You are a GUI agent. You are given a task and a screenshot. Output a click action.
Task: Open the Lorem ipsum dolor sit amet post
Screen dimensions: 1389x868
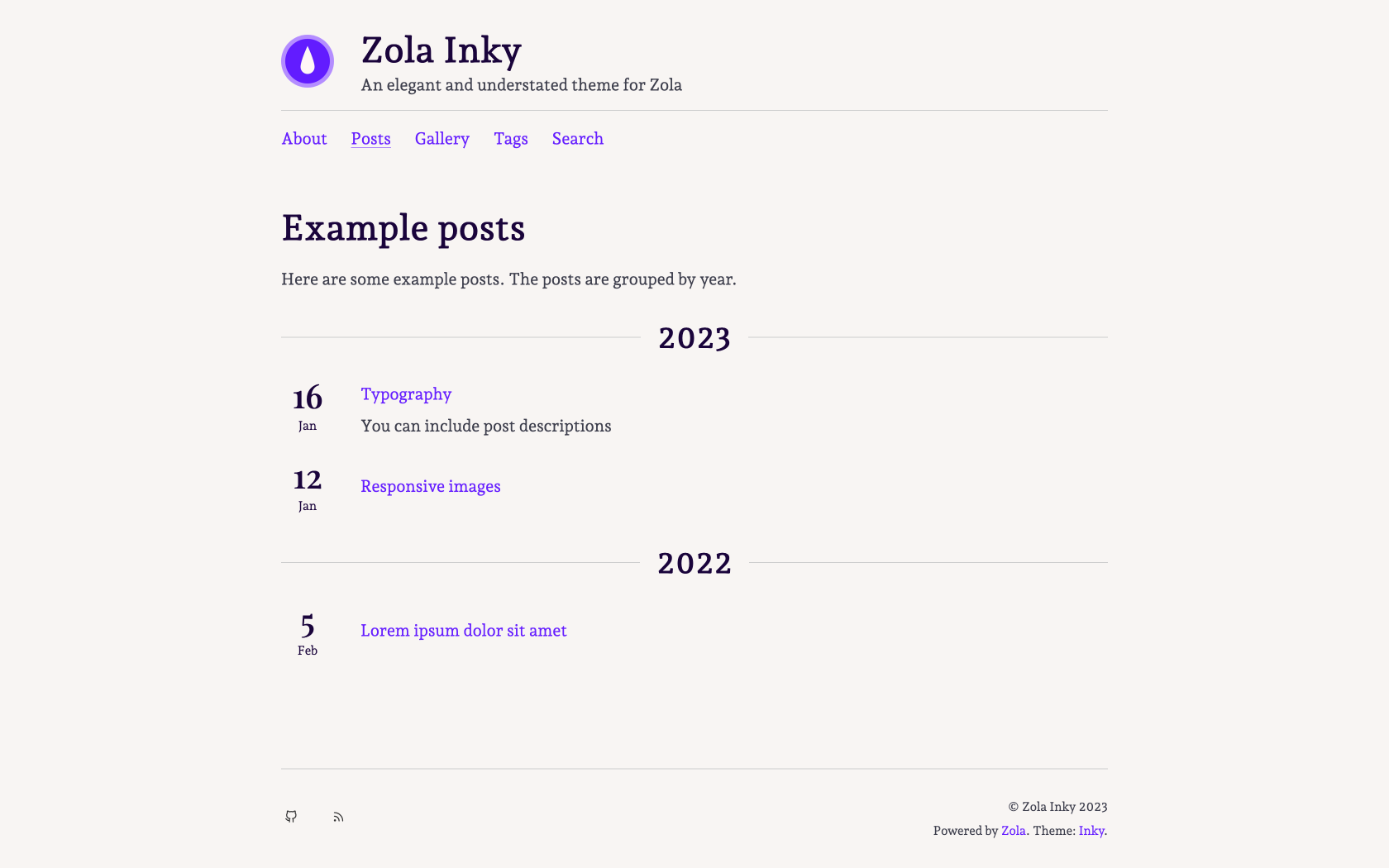click(x=463, y=630)
